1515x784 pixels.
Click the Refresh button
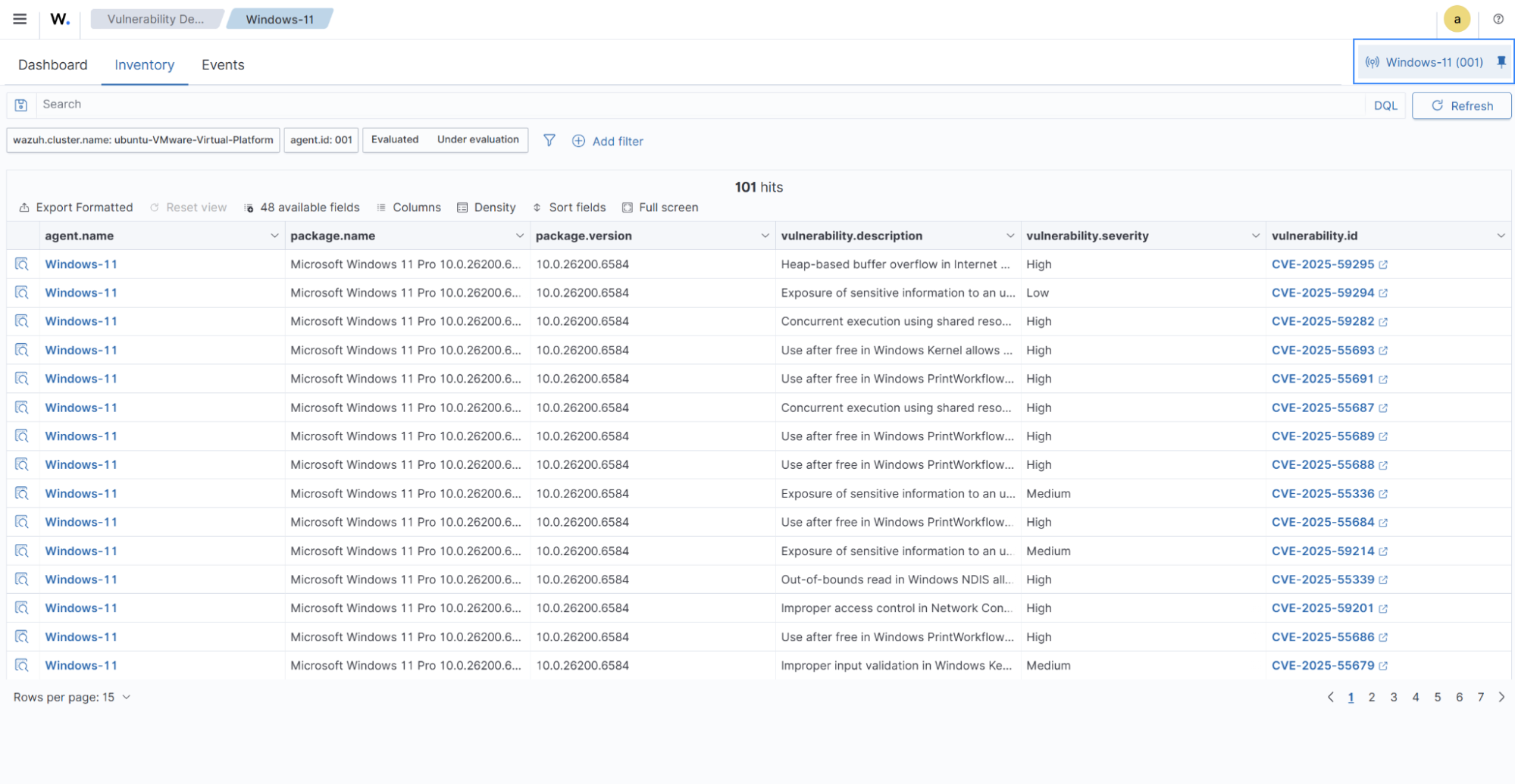click(x=1461, y=106)
